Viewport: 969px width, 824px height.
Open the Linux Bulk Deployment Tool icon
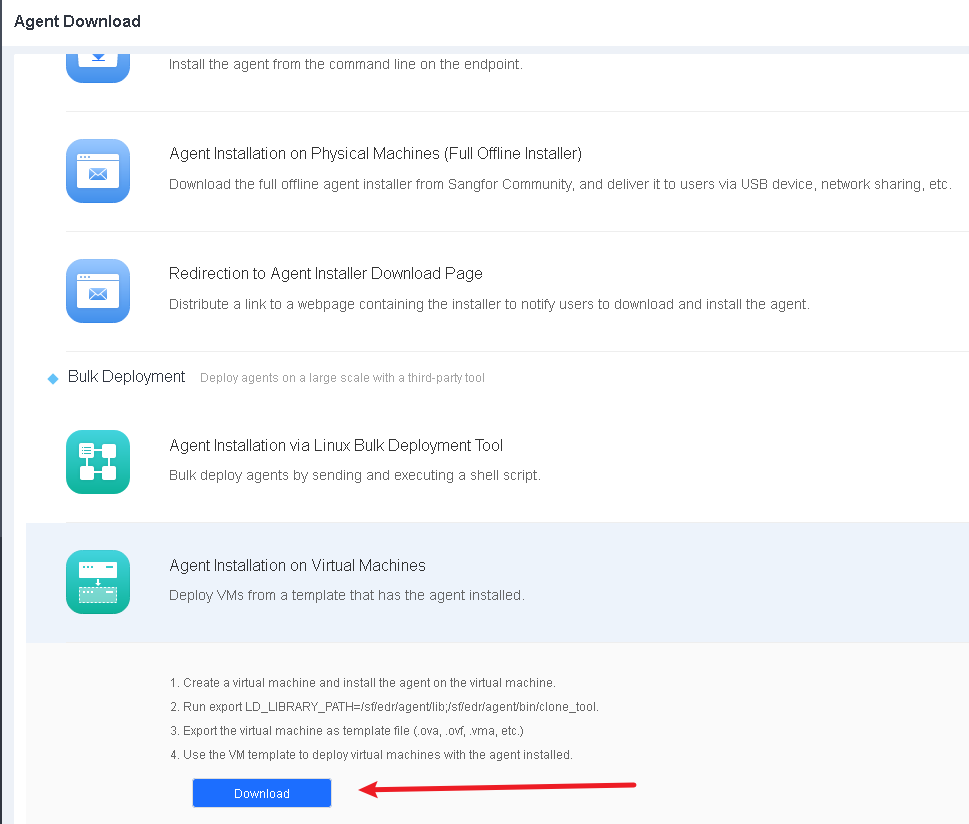(98, 462)
